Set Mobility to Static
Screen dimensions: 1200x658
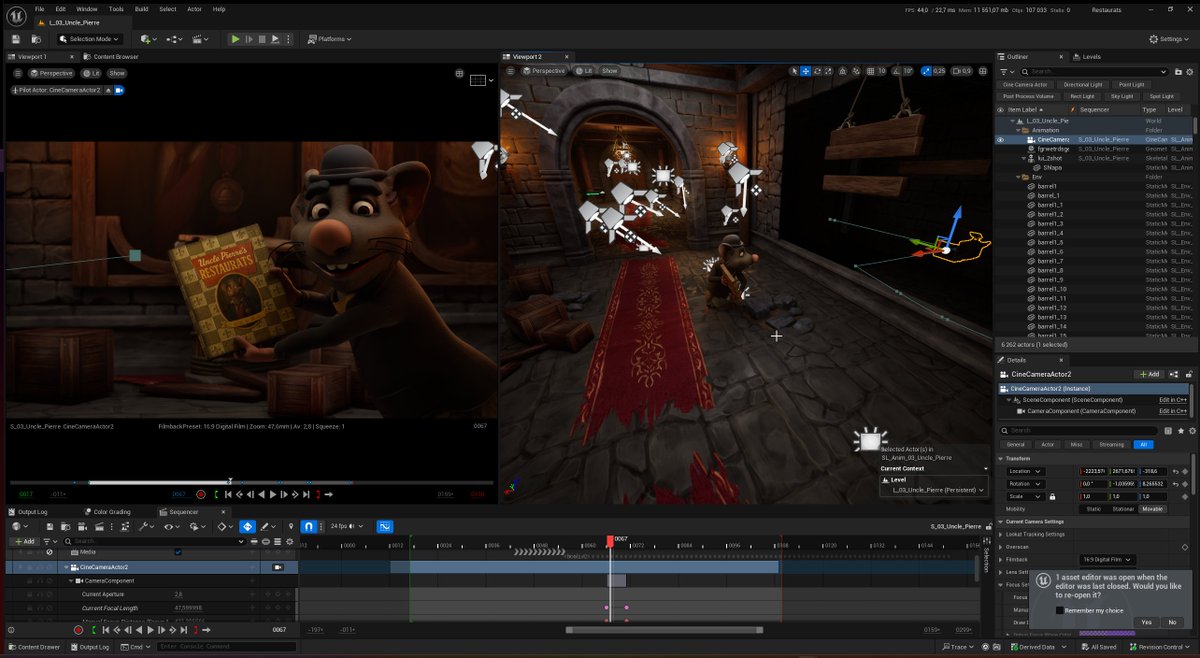click(x=1093, y=509)
